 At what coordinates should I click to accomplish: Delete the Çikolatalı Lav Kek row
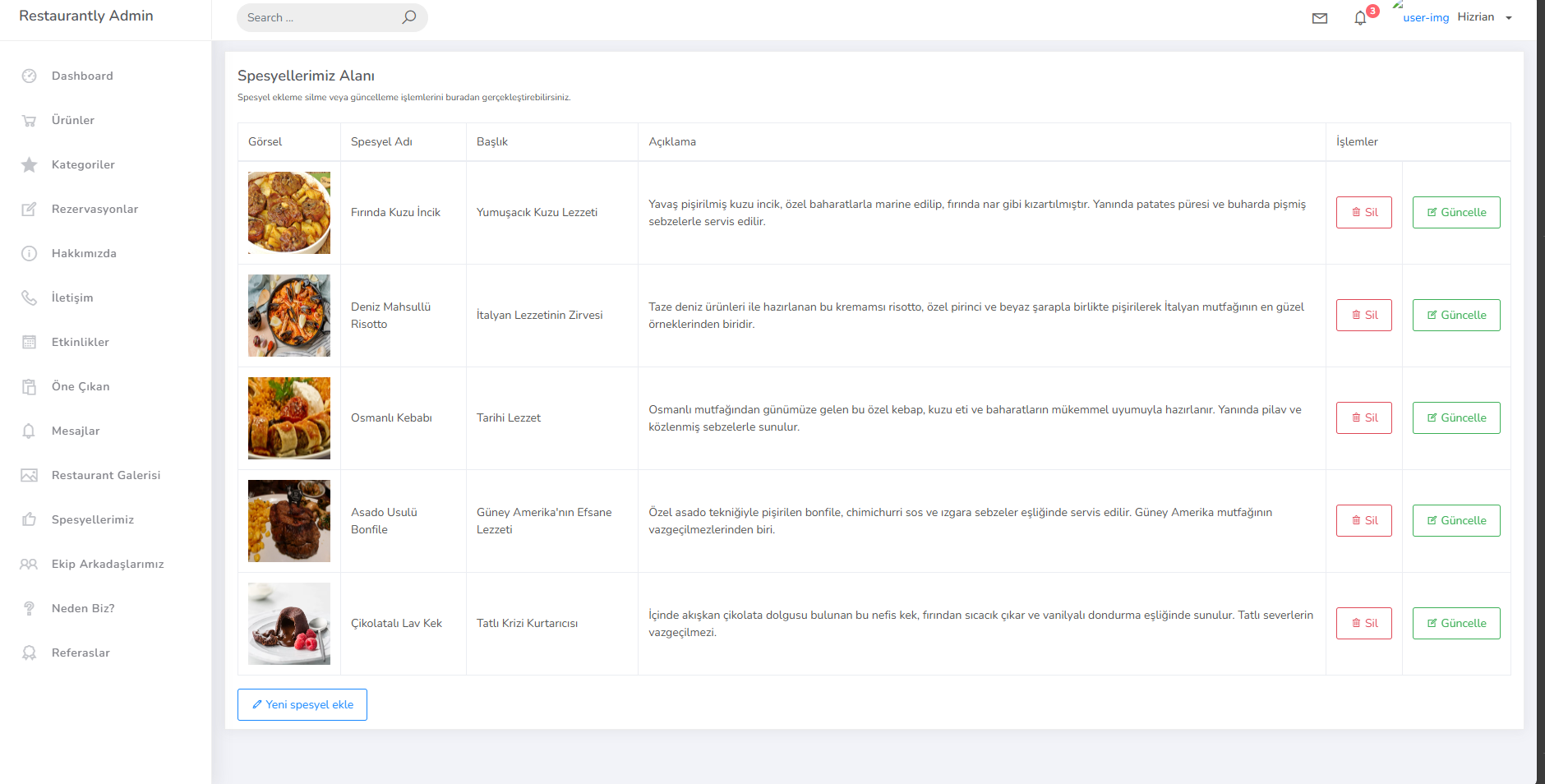click(1363, 623)
